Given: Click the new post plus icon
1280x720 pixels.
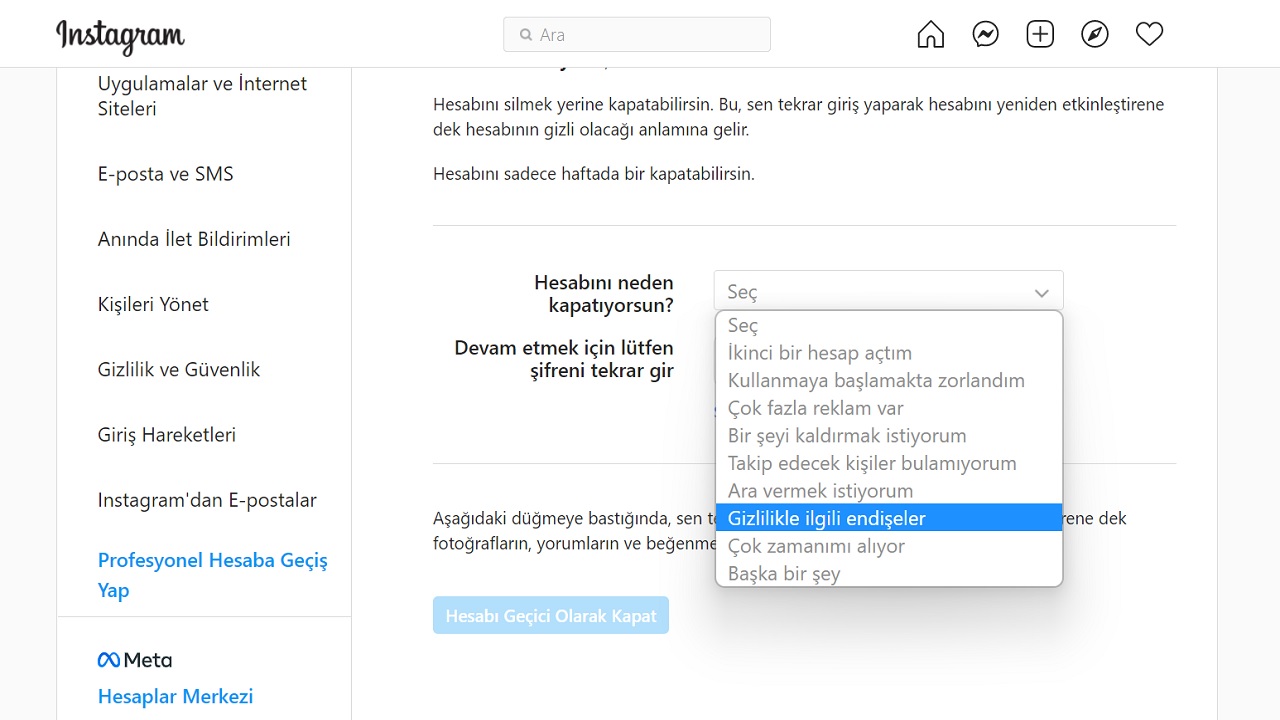Looking at the screenshot, I should click(1040, 35).
